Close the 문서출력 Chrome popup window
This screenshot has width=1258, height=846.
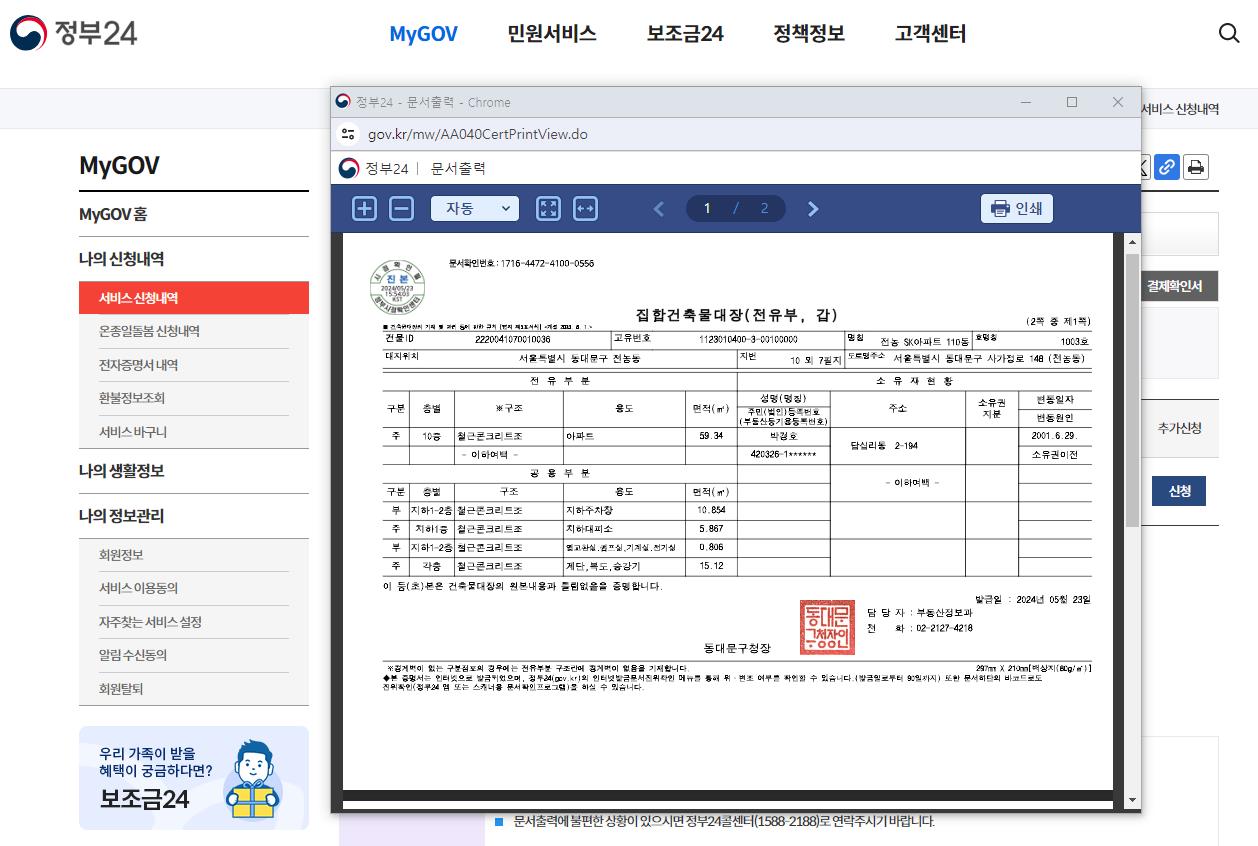pyautogui.click(x=1118, y=102)
